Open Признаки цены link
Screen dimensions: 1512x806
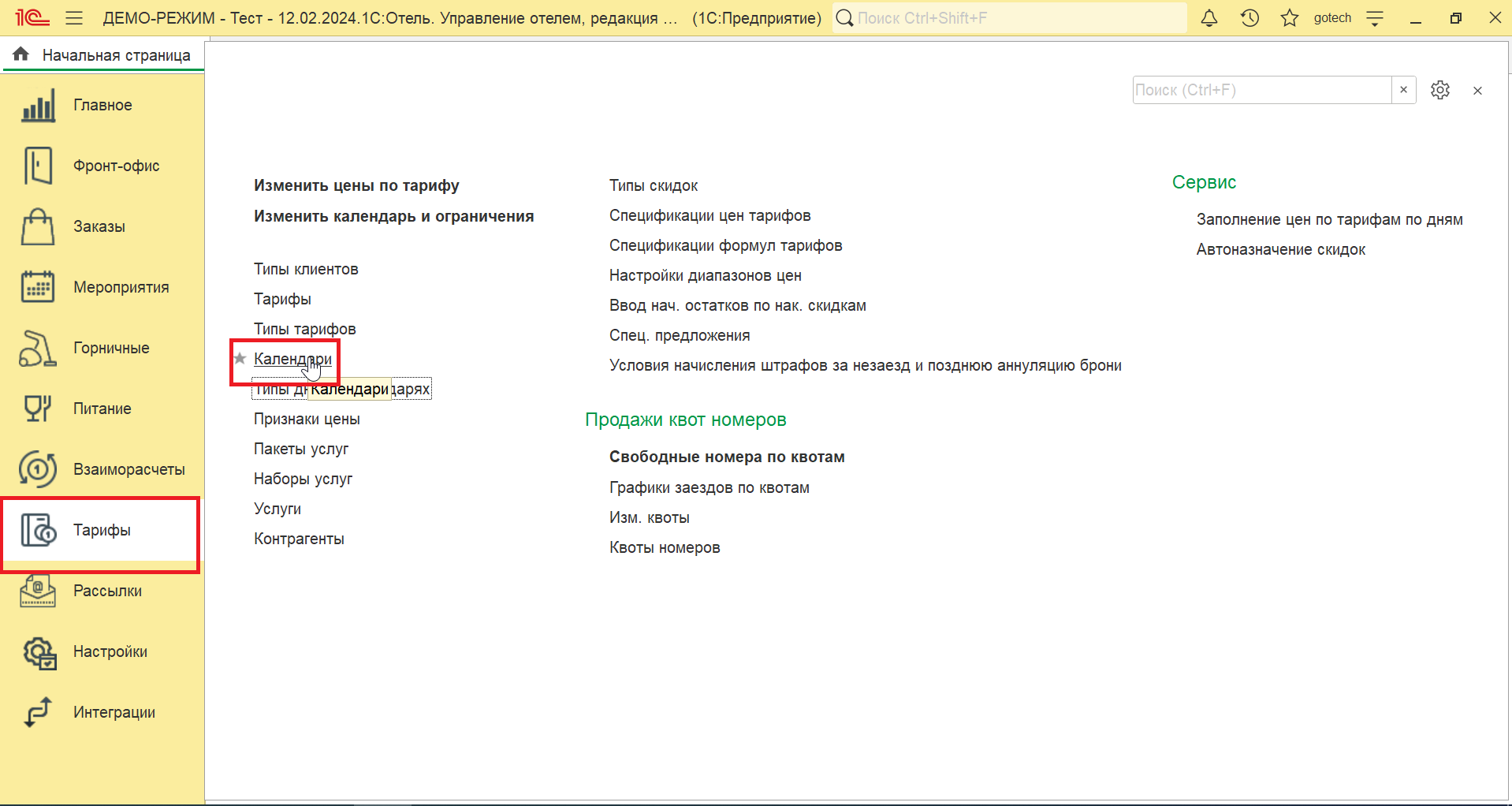click(x=307, y=419)
